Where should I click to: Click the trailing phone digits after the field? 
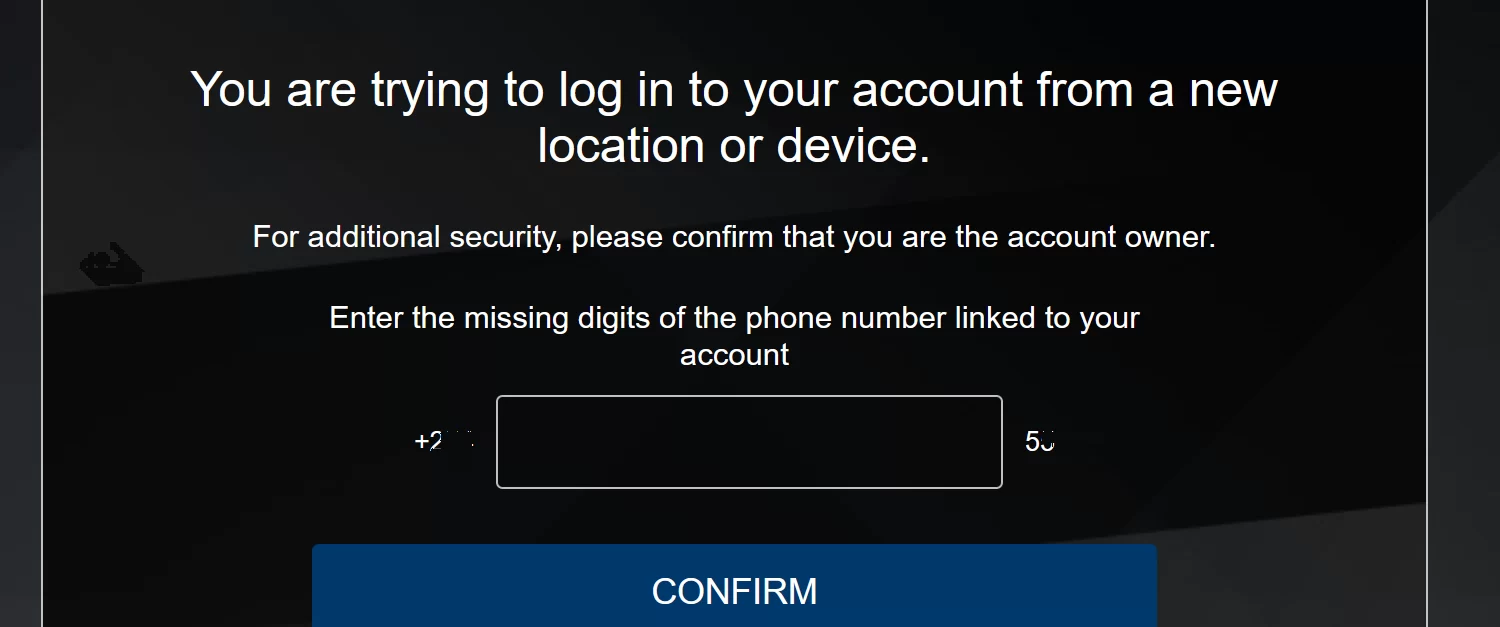(x=1041, y=441)
